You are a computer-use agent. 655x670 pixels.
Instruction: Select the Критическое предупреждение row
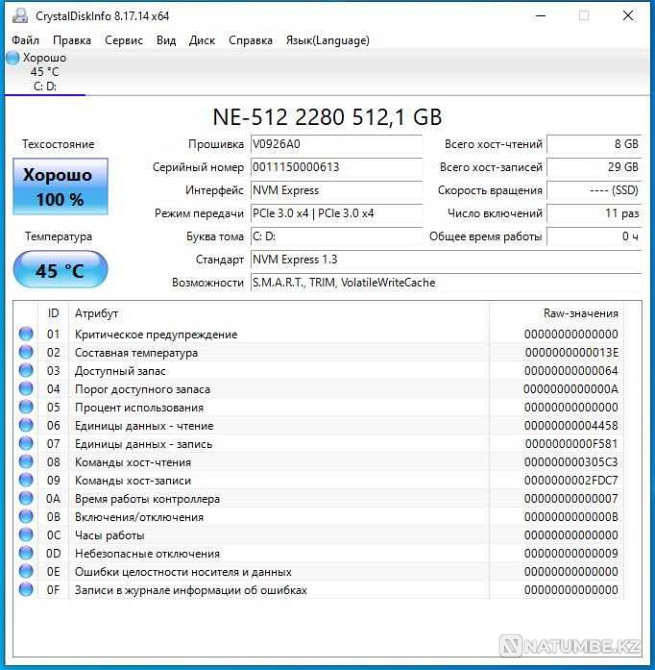pos(318,334)
